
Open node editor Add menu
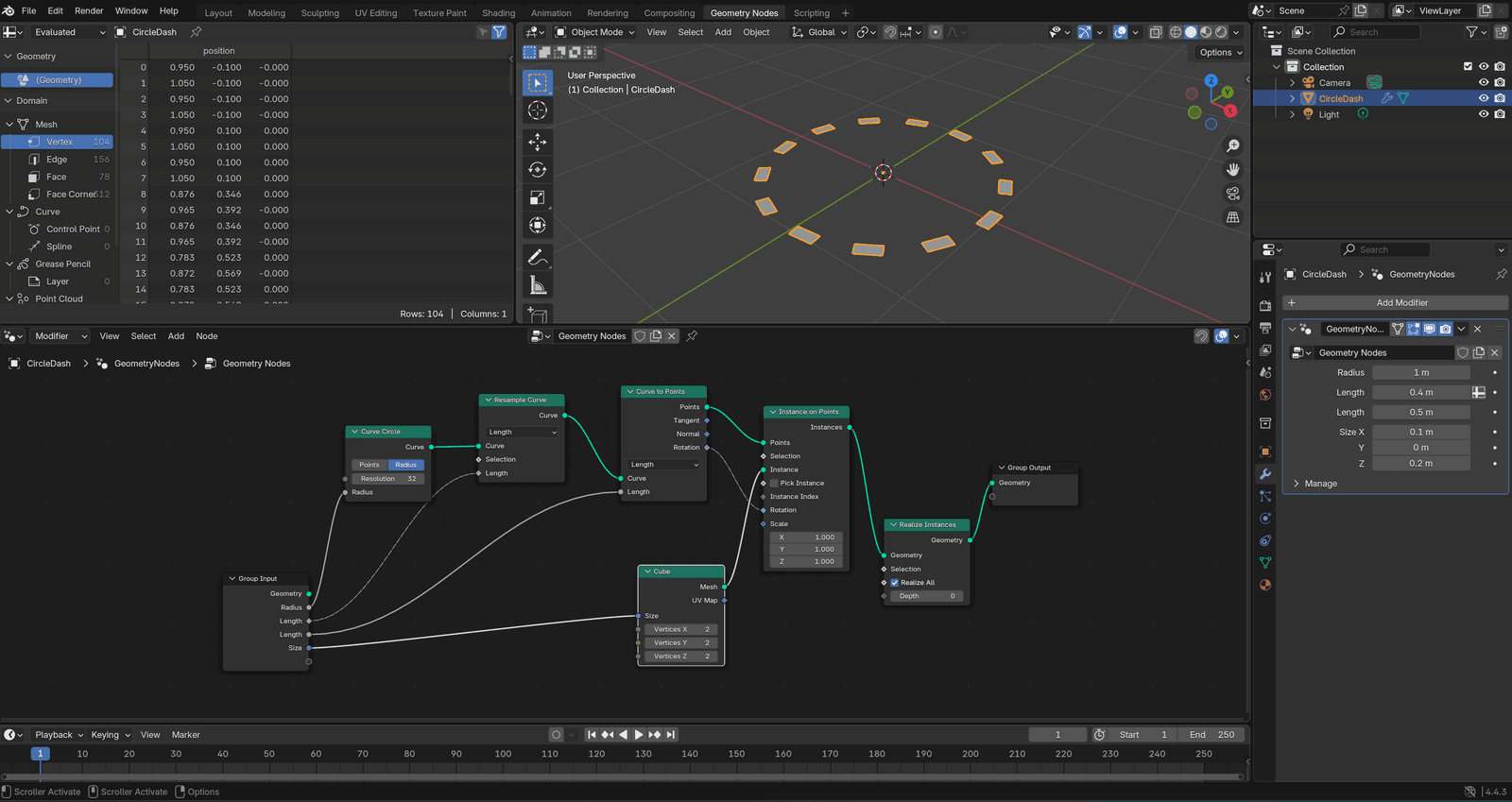click(x=176, y=336)
